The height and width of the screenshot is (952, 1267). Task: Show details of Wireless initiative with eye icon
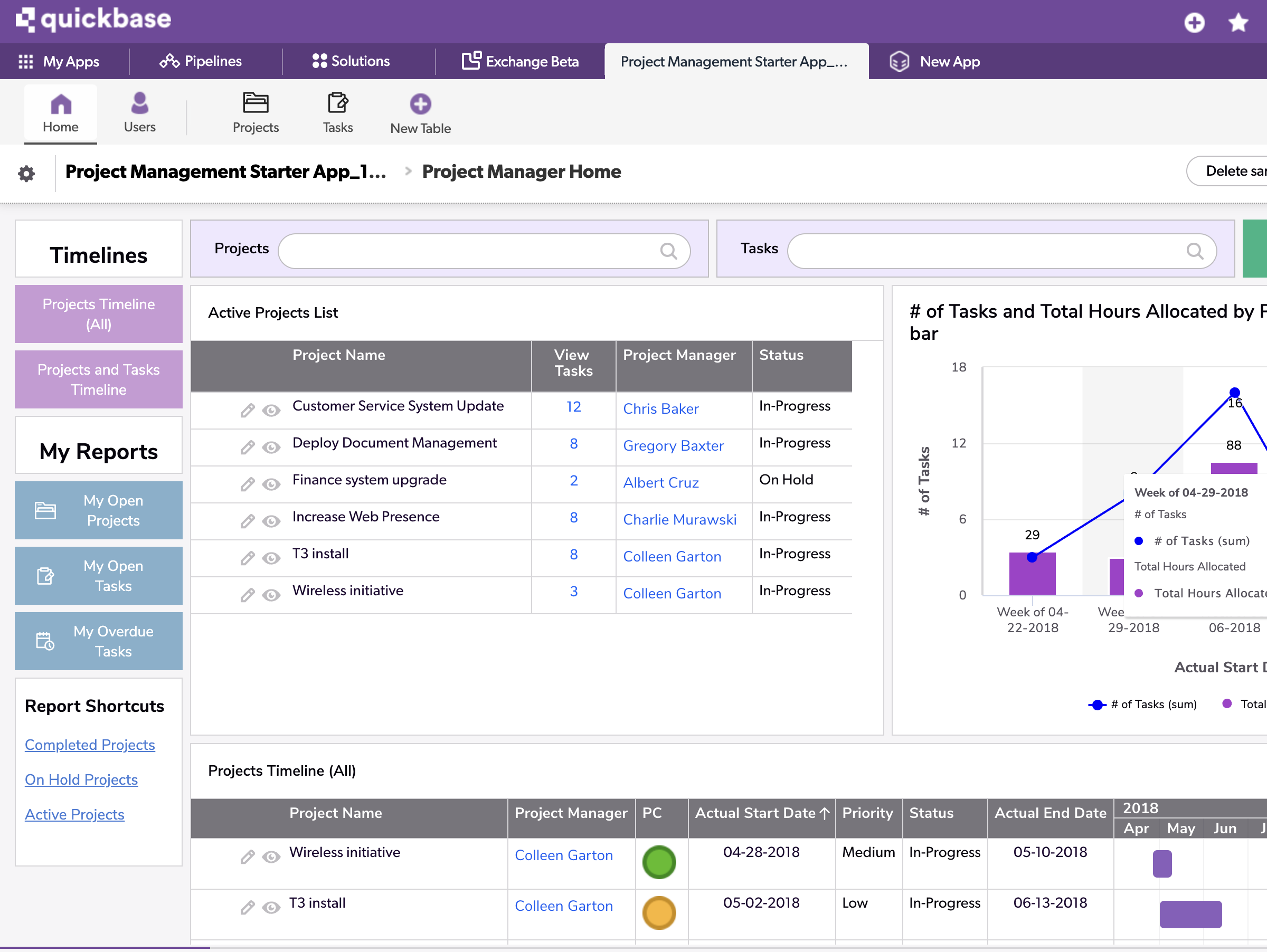270,595
